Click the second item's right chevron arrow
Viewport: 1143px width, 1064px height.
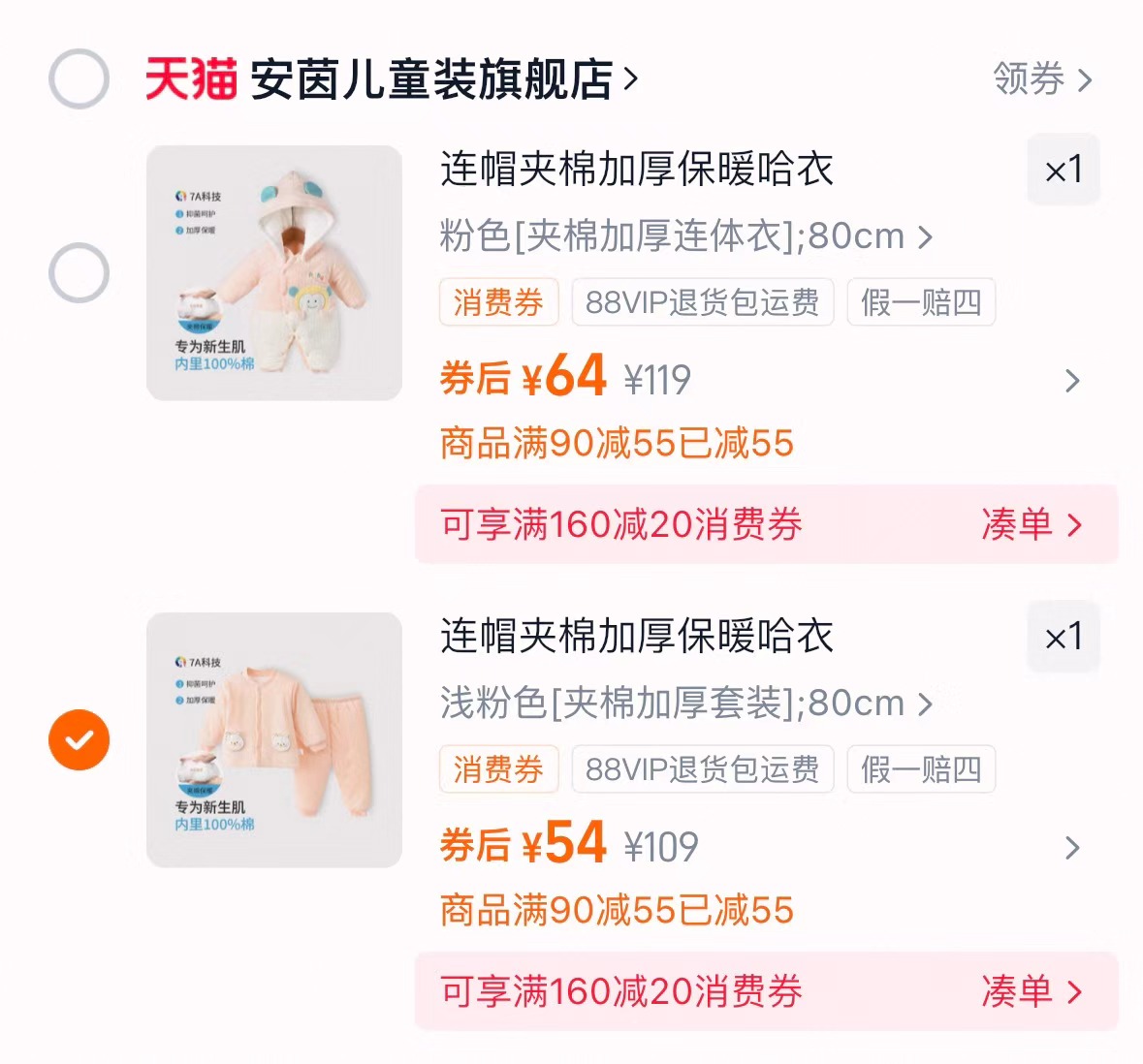click(1070, 848)
